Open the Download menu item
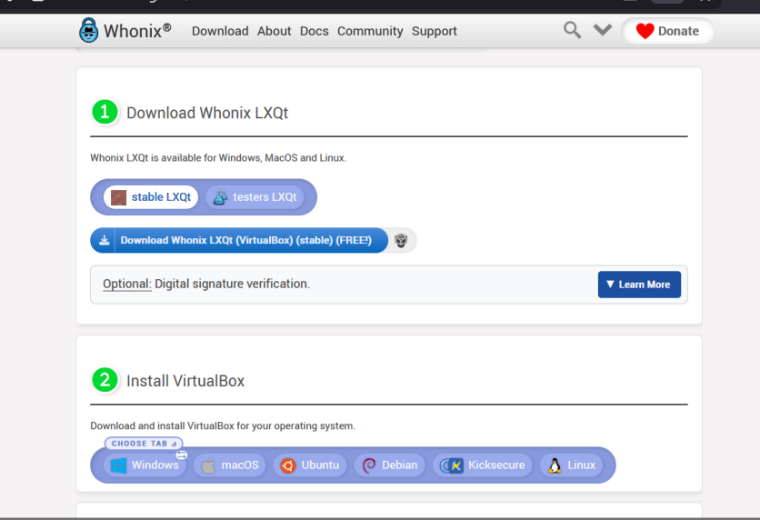The width and height of the screenshot is (760, 520). pyautogui.click(x=220, y=31)
